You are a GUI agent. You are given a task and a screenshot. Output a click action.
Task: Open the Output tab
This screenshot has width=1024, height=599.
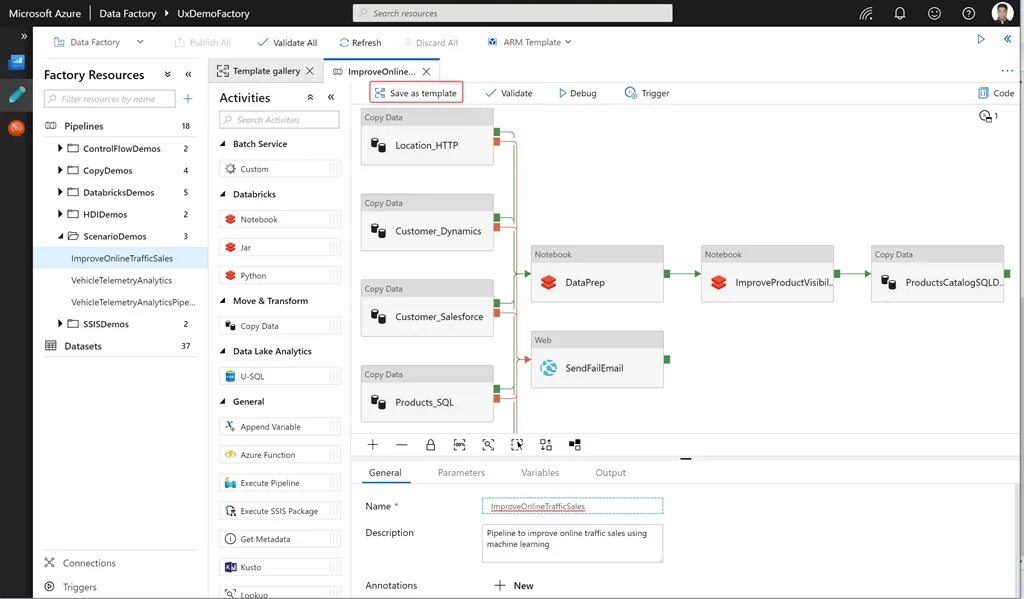[x=611, y=472]
